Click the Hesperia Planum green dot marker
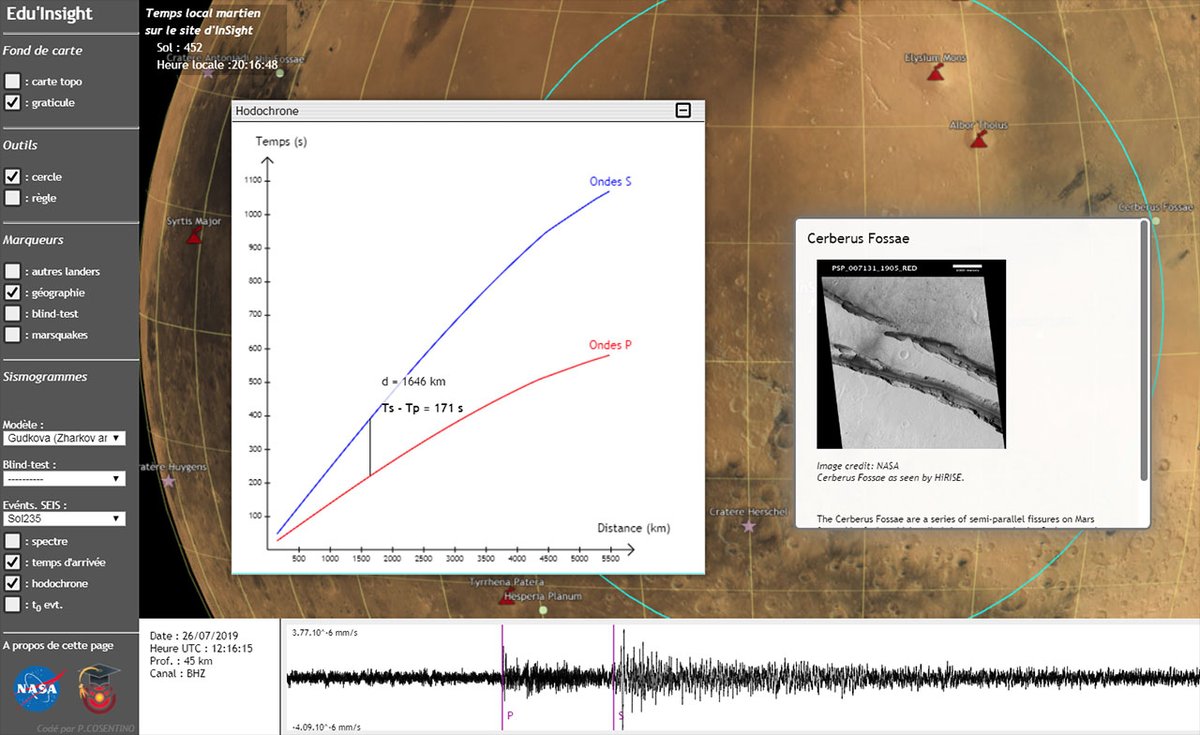This screenshot has height=735, width=1200. tap(543, 609)
